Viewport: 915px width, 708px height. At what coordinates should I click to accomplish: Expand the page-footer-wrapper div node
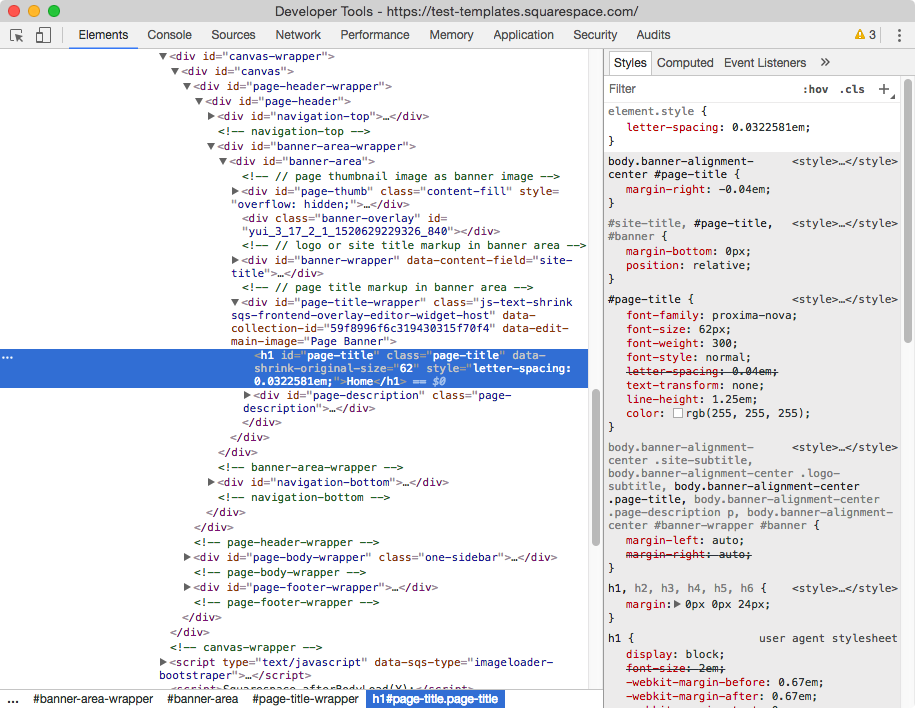pyautogui.click(x=187, y=587)
